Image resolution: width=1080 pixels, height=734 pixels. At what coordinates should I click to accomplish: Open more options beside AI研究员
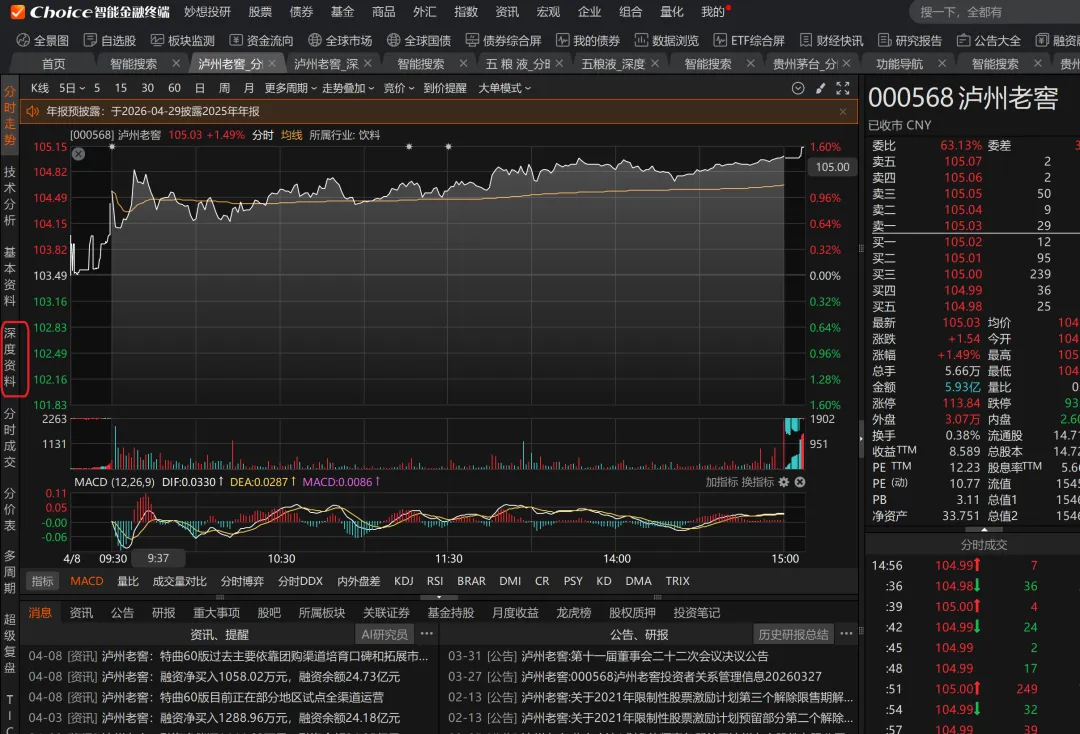427,633
